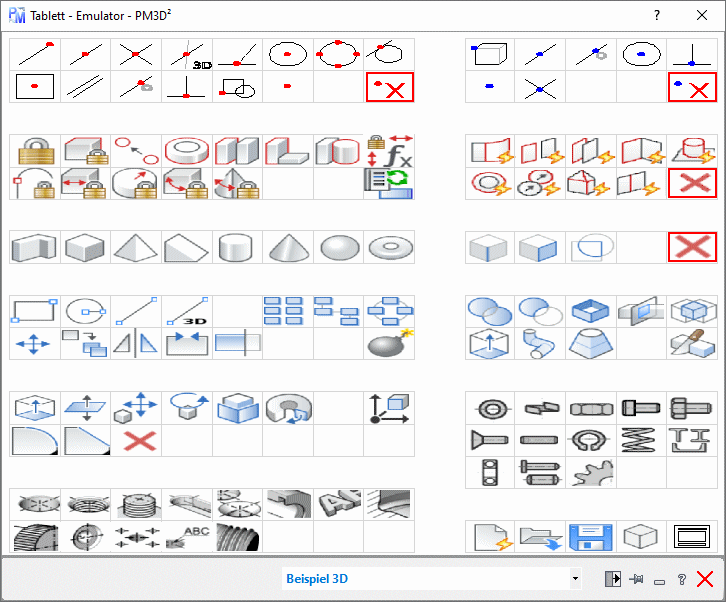Click the red X in the modify group
Viewport: 726px width, 602px height.
point(136,440)
